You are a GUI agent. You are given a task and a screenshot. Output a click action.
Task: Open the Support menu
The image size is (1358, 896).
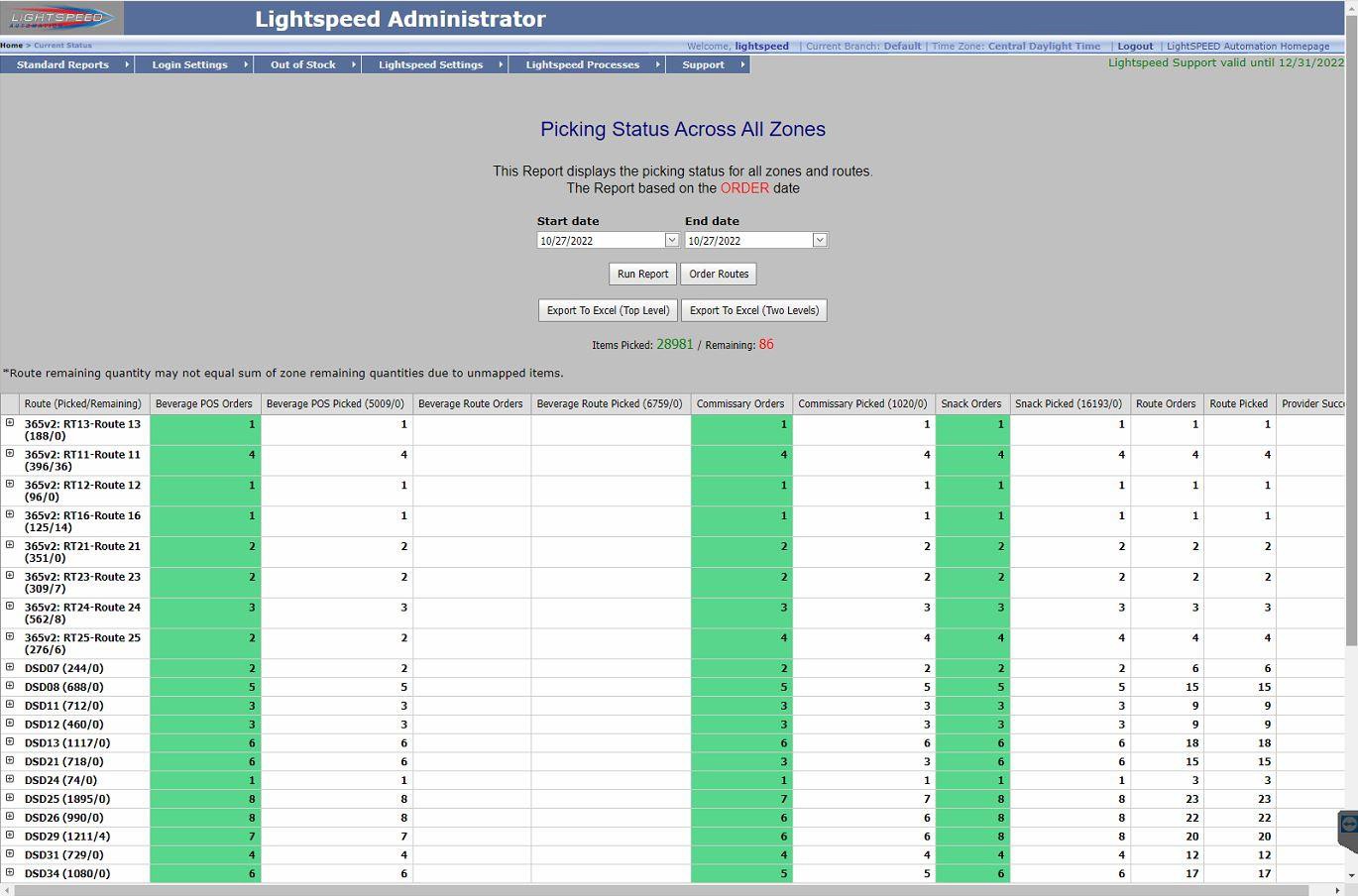click(x=708, y=64)
